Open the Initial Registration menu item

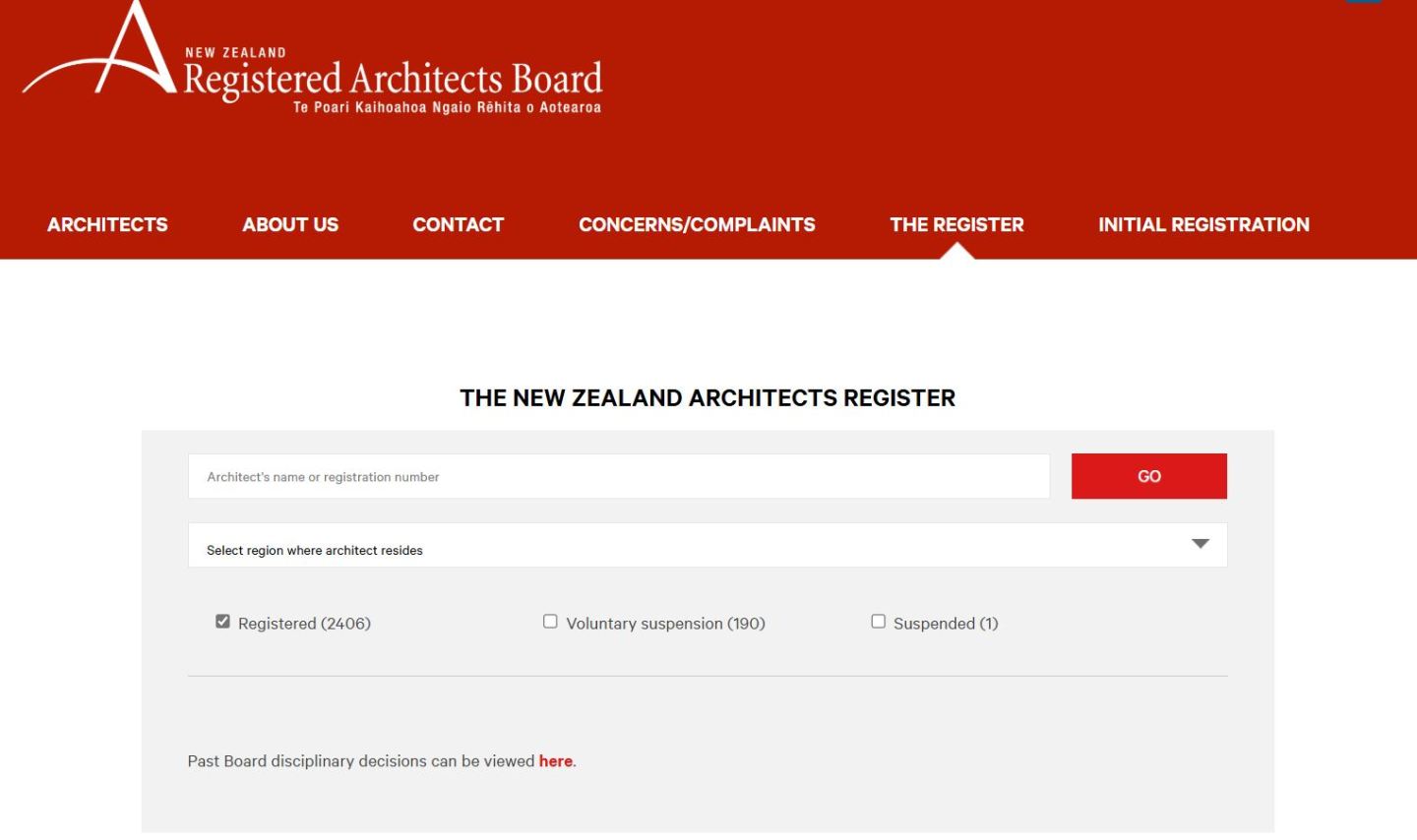pyautogui.click(x=1203, y=224)
